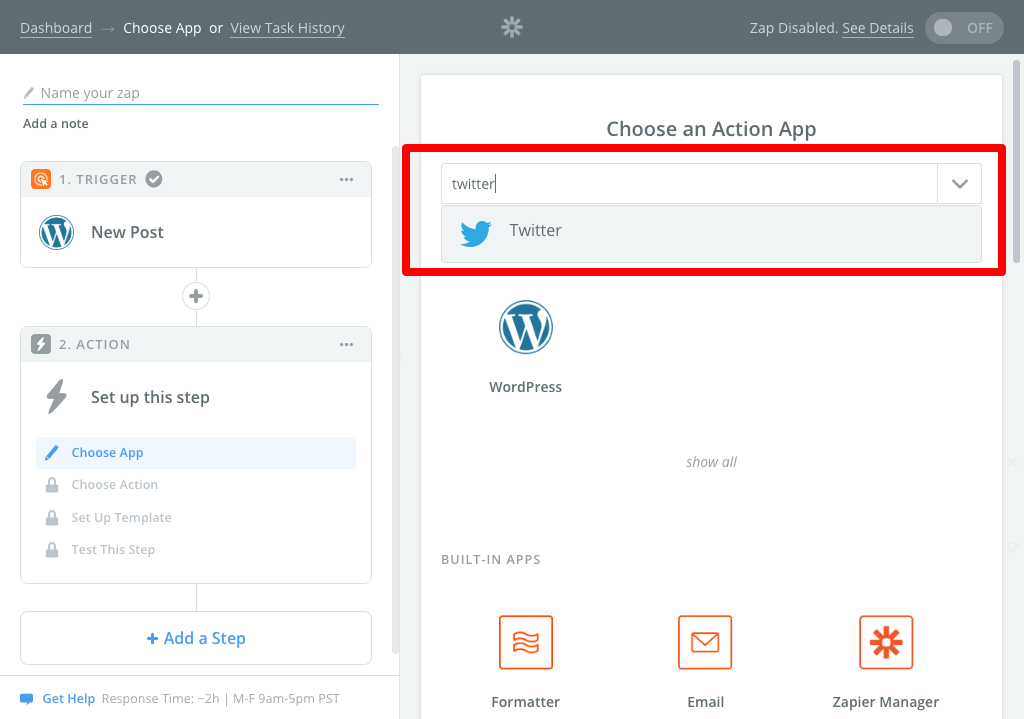
Task: Click the Add a Step button
Action: pyautogui.click(x=196, y=638)
